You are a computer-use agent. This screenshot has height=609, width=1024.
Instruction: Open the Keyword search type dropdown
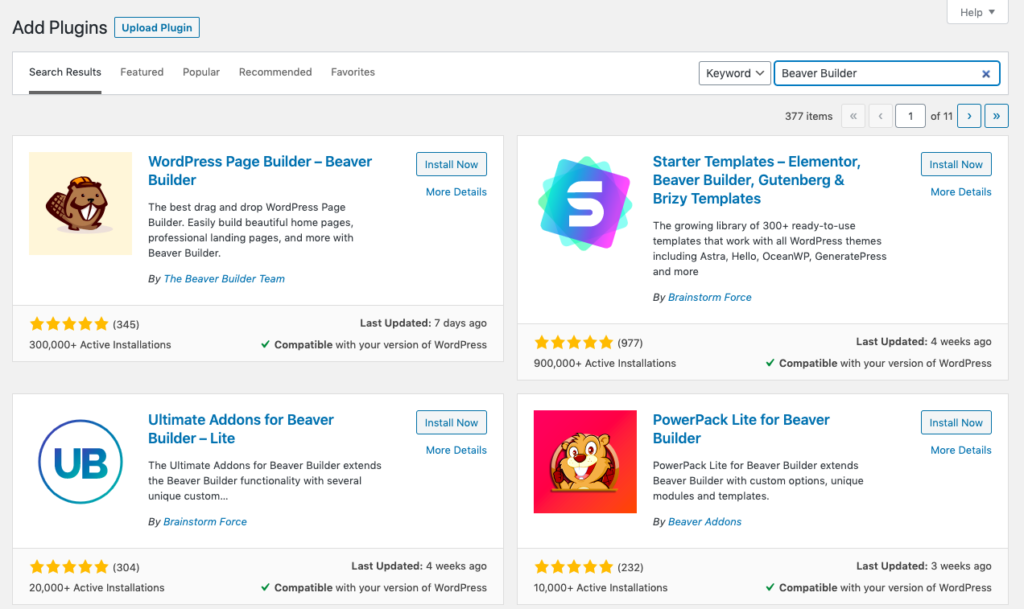(734, 73)
